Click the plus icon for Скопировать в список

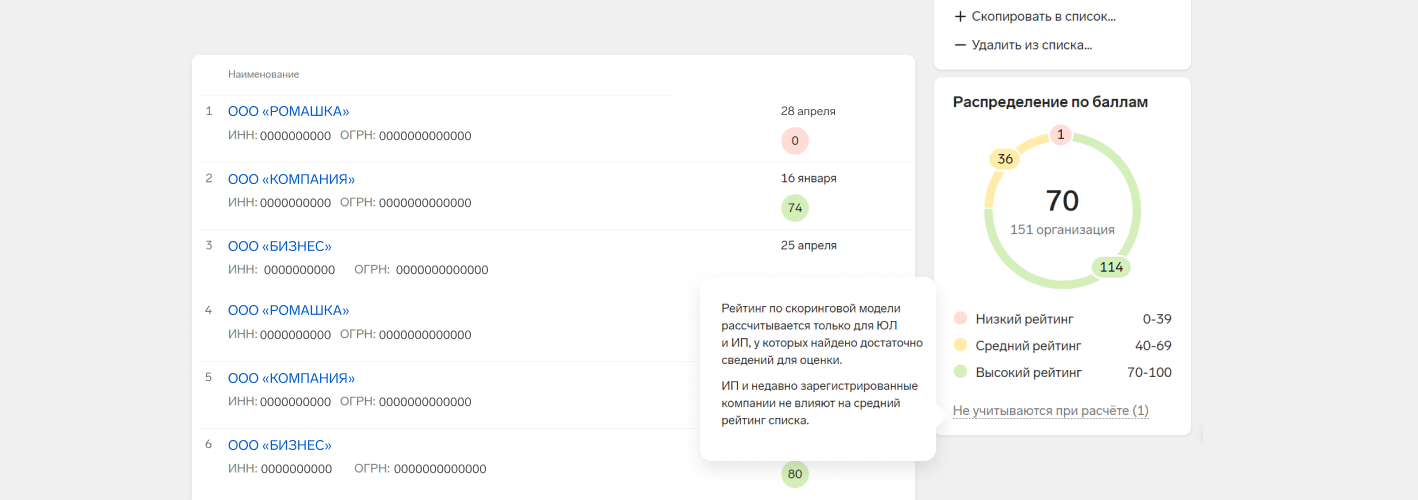[960, 17]
